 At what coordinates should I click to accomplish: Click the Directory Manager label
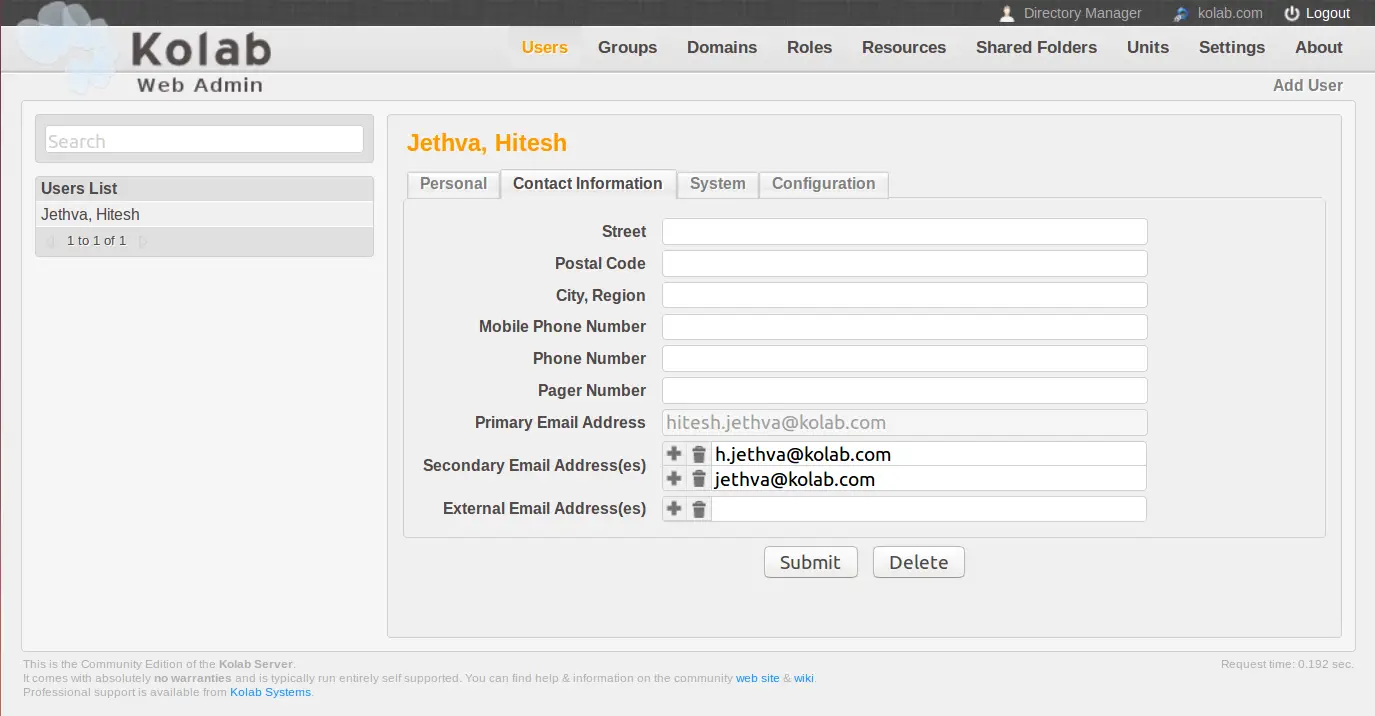[1083, 13]
